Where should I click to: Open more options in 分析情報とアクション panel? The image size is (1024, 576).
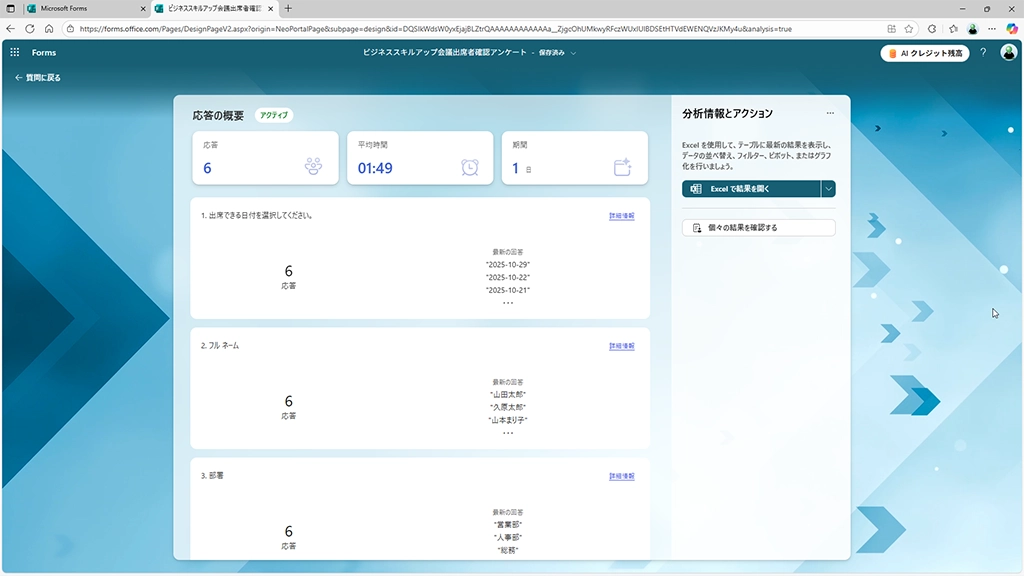click(x=829, y=114)
